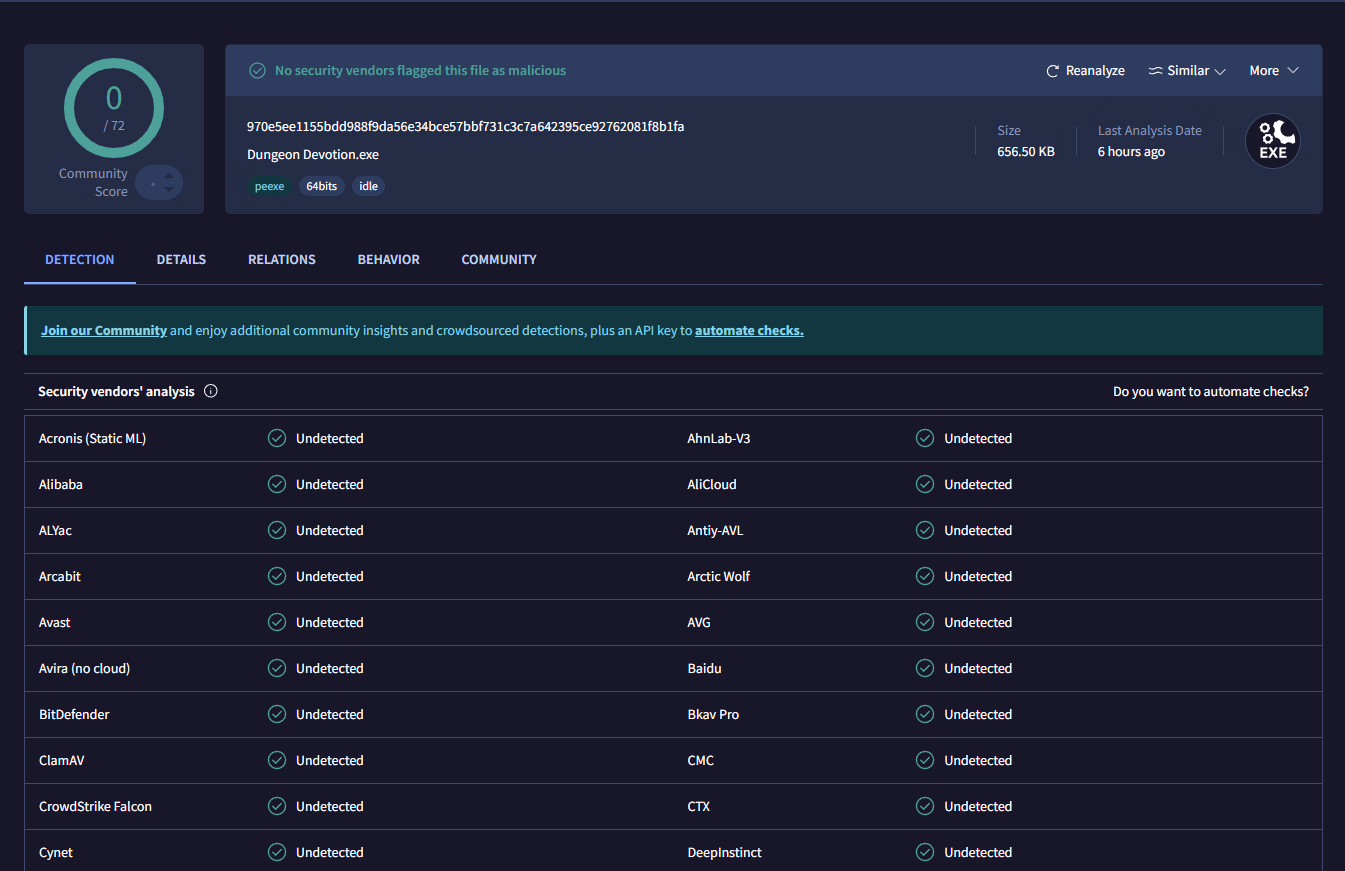
Task: Click the Undetected result for Avast
Action: pos(330,622)
